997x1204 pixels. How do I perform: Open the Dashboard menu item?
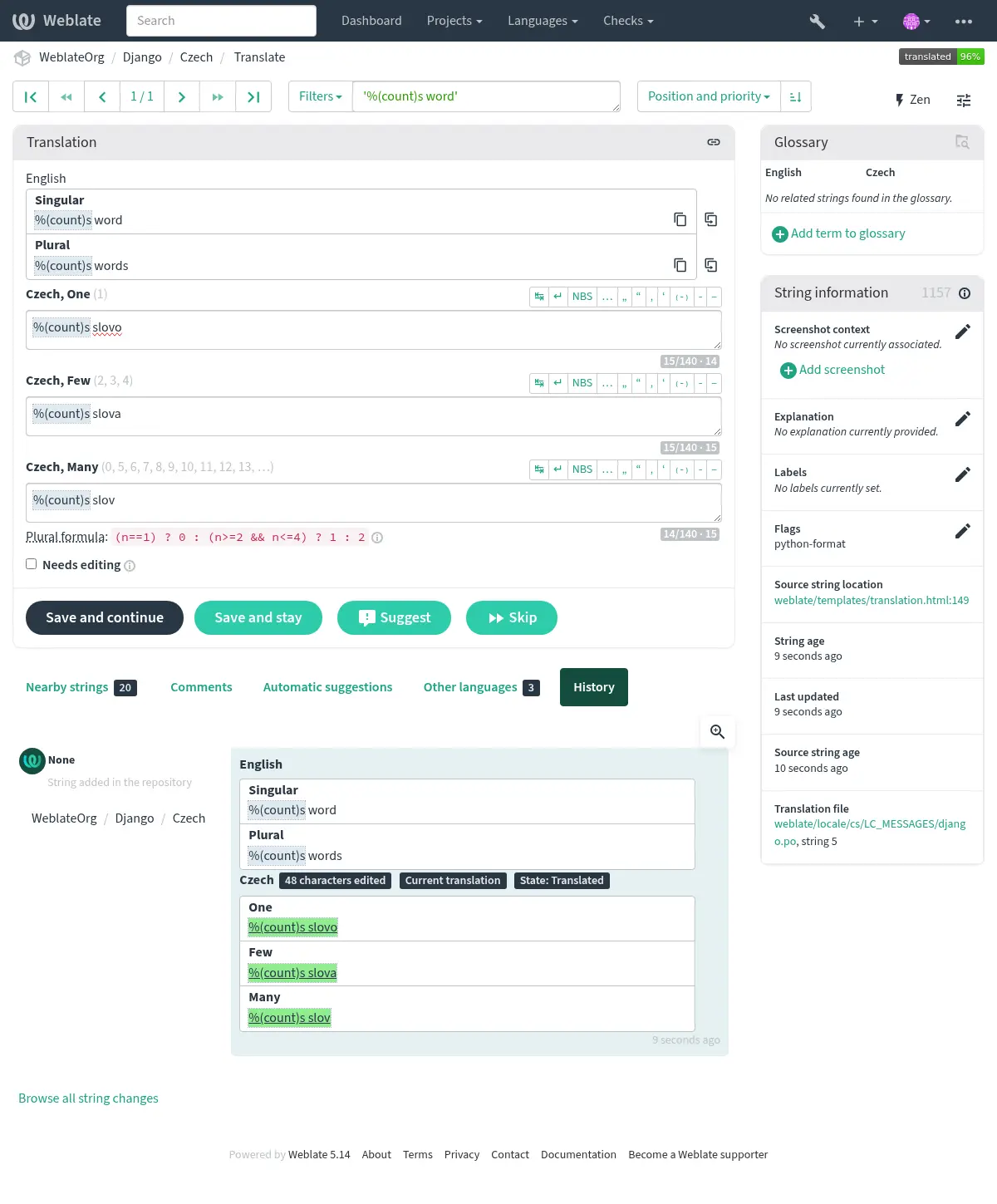(x=371, y=21)
